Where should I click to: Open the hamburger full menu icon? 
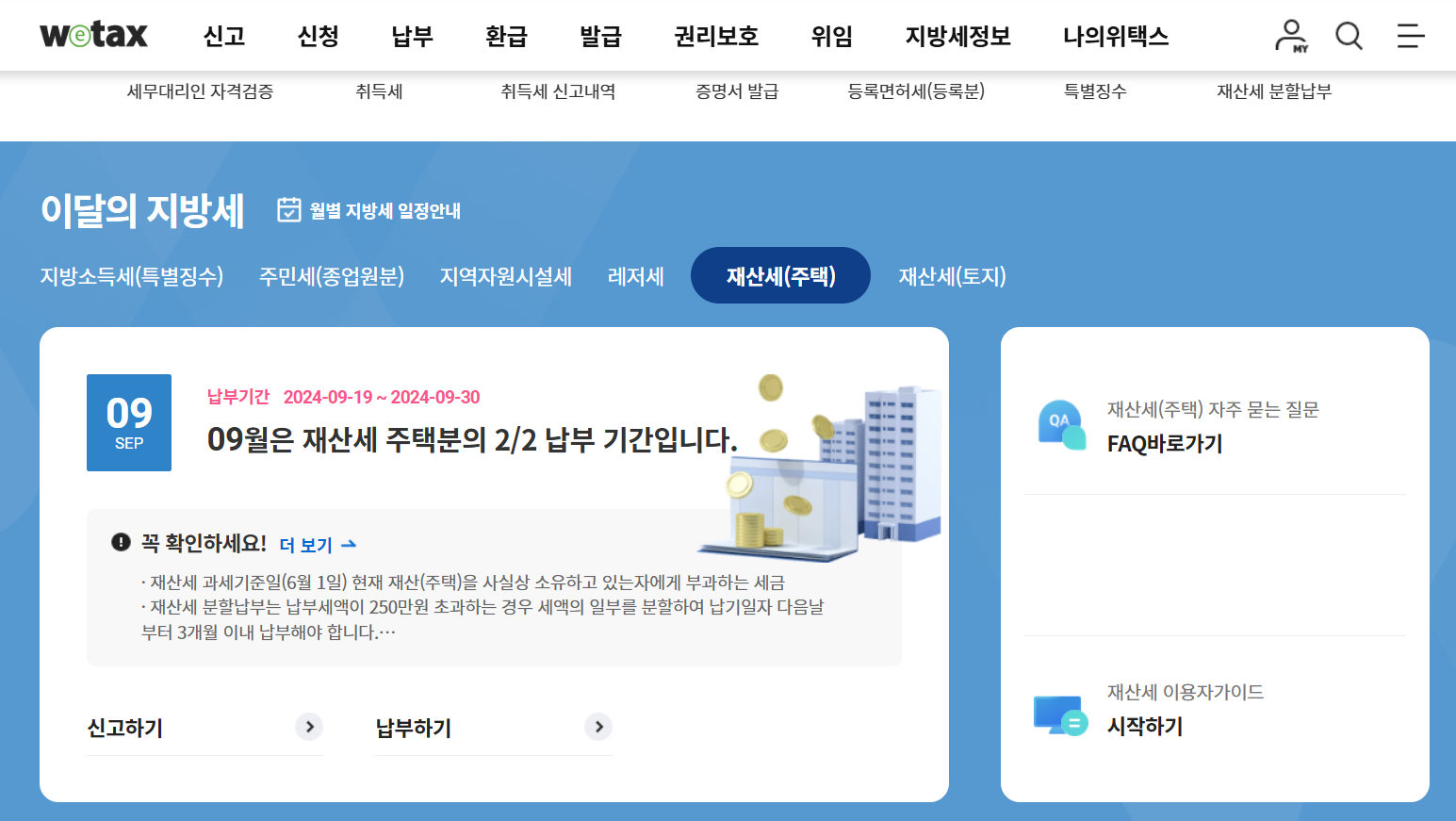1410,36
